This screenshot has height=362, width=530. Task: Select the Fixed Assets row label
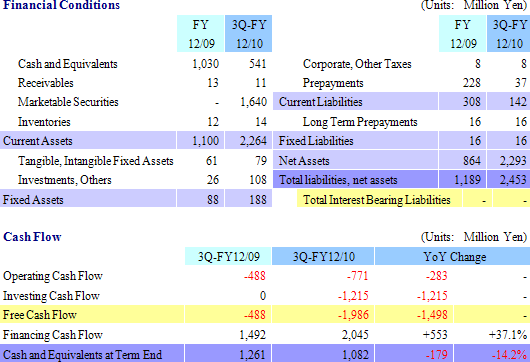[33, 199]
